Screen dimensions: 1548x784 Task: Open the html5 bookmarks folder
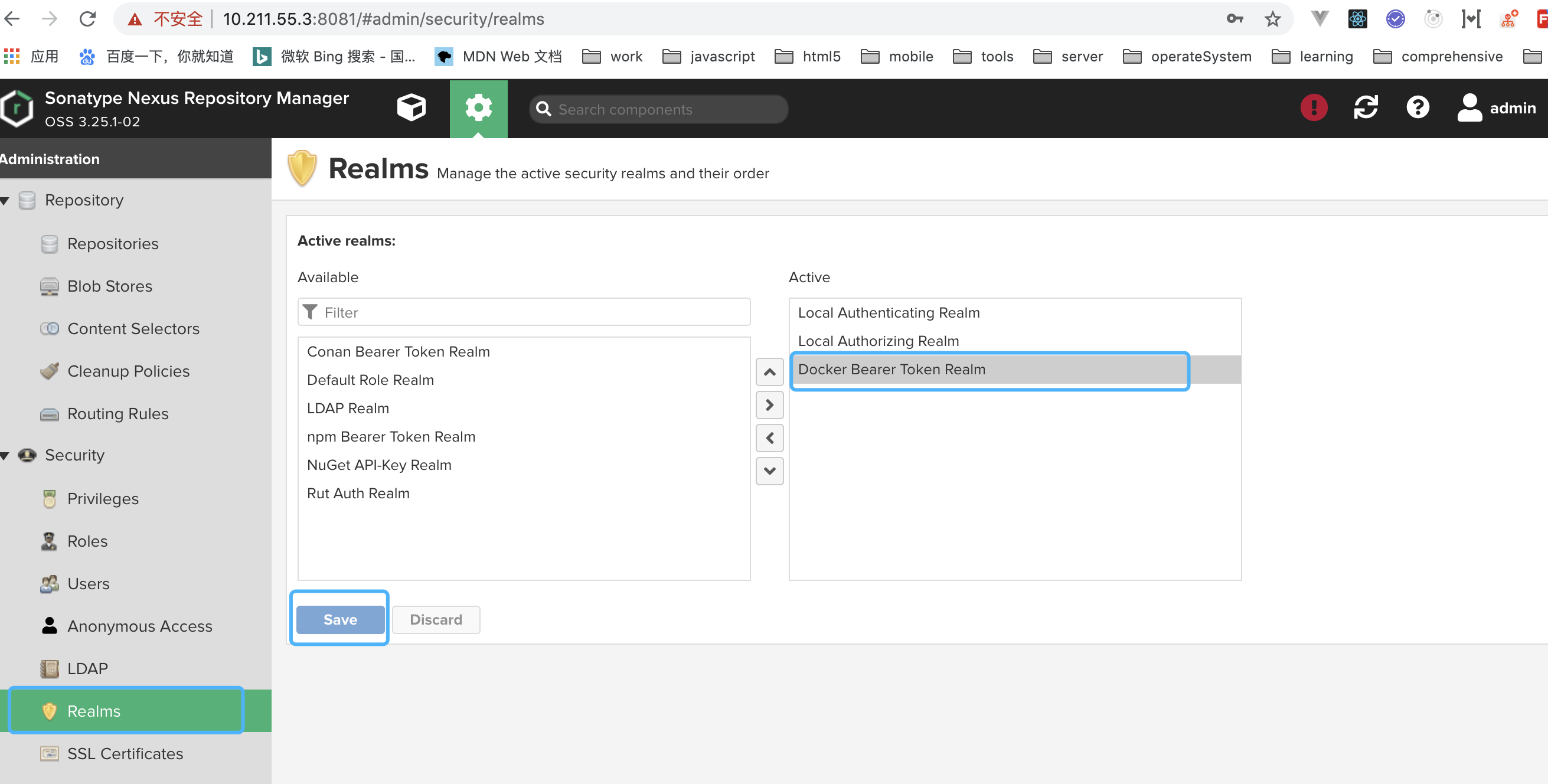click(807, 57)
